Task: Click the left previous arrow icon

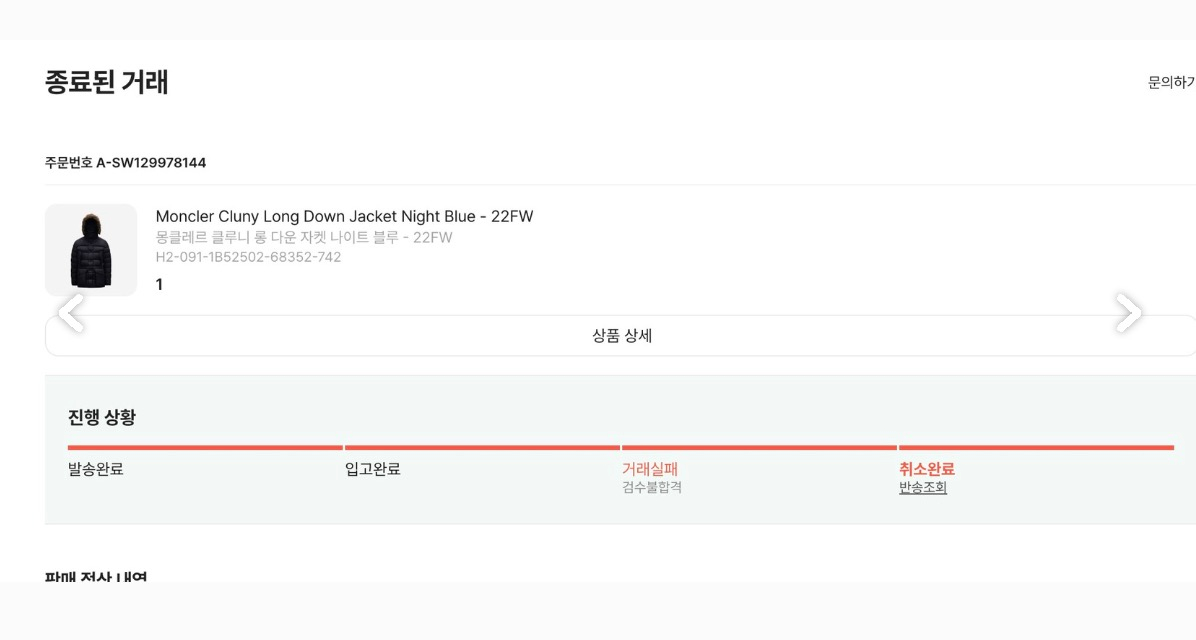Action: coord(71,313)
